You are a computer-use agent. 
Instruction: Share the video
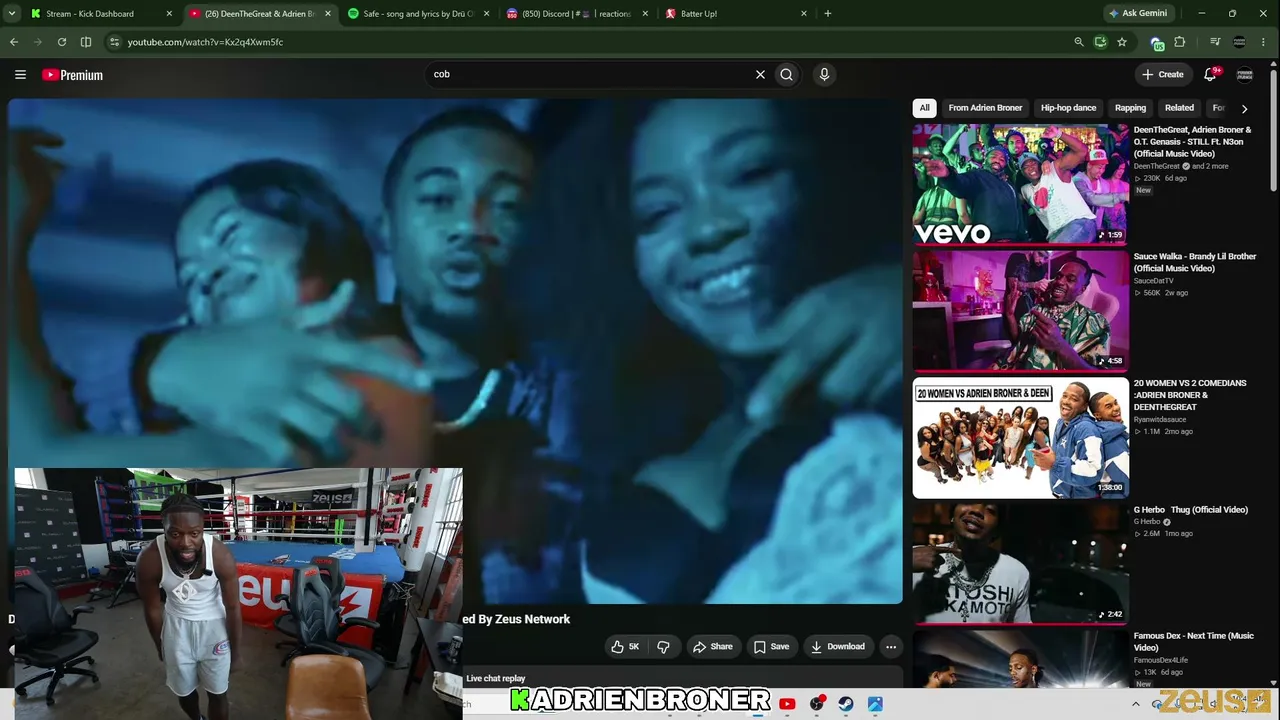(713, 647)
